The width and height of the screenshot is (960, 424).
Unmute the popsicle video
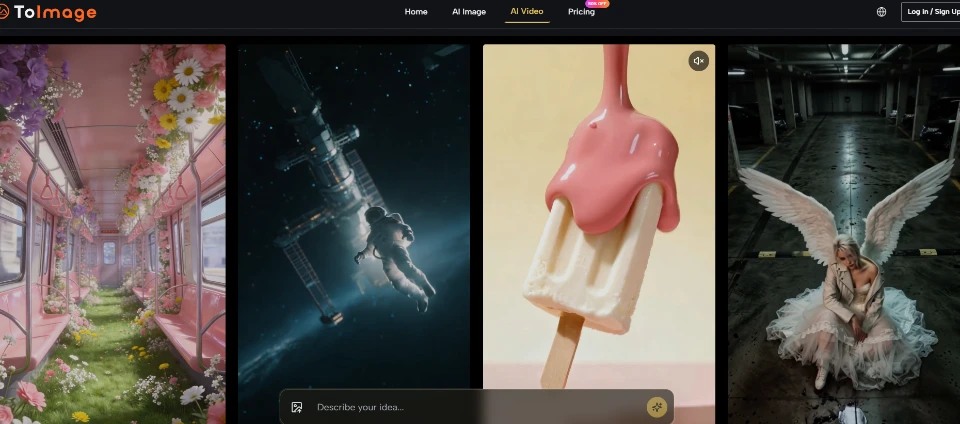(699, 61)
